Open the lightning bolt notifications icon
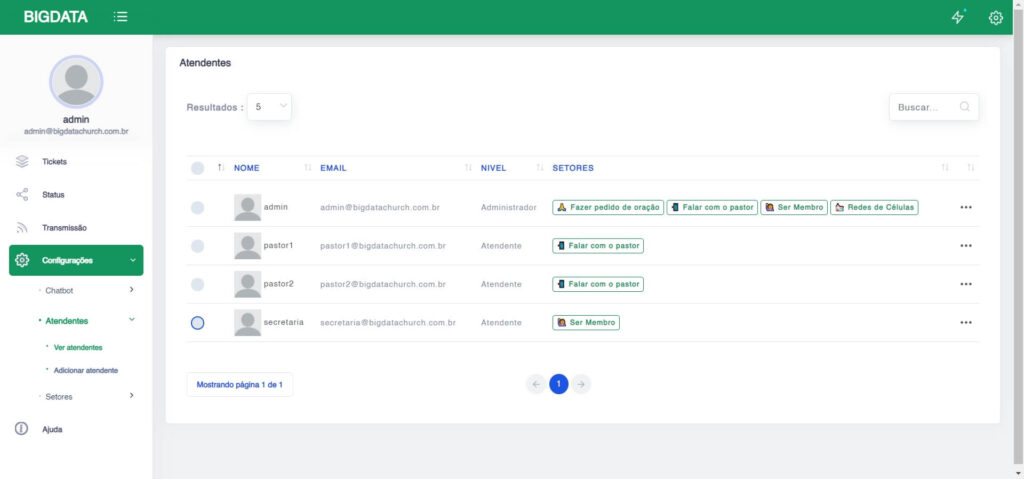Viewport: 1024px width, 479px height. tap(958, 17)
